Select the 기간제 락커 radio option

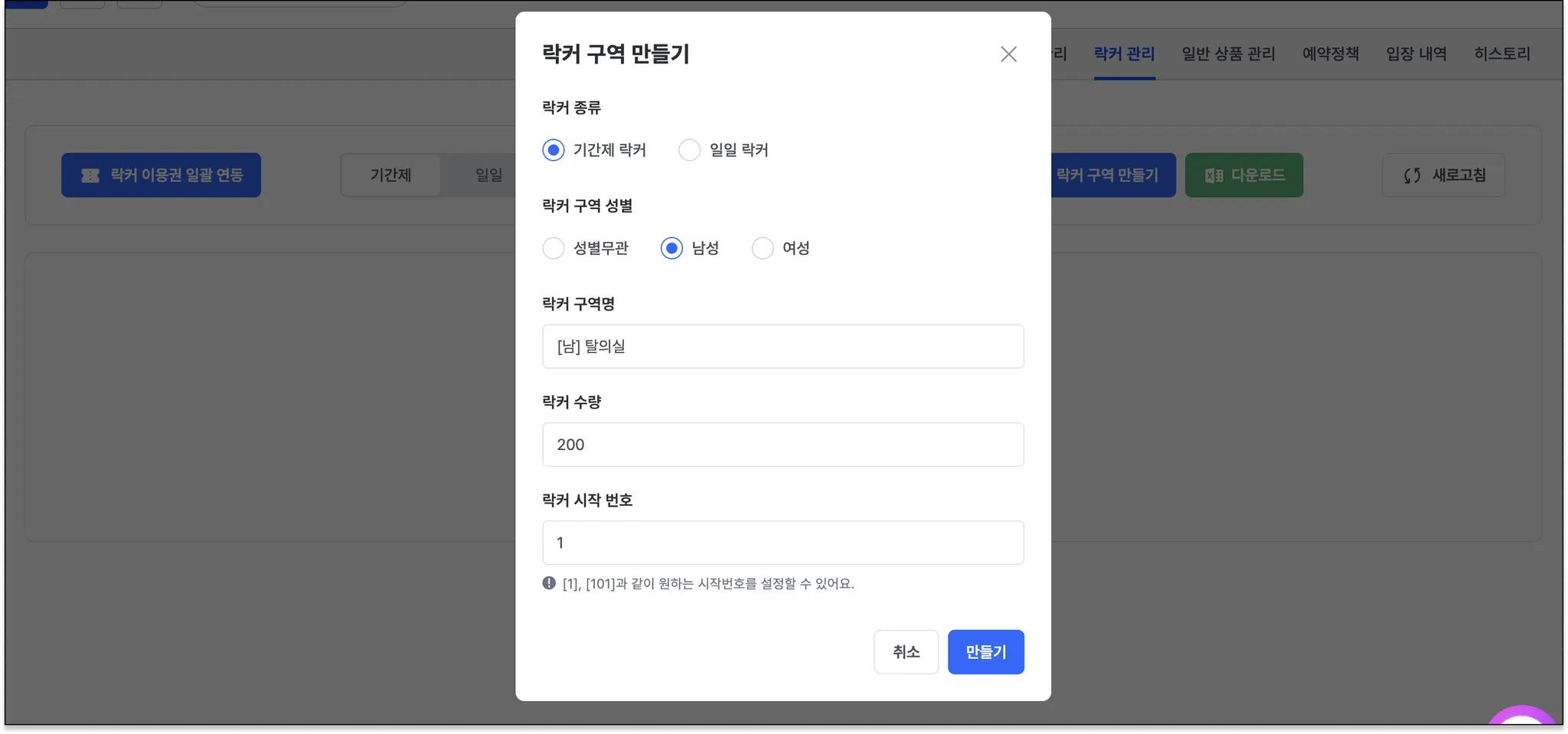(x=554, y=150)
